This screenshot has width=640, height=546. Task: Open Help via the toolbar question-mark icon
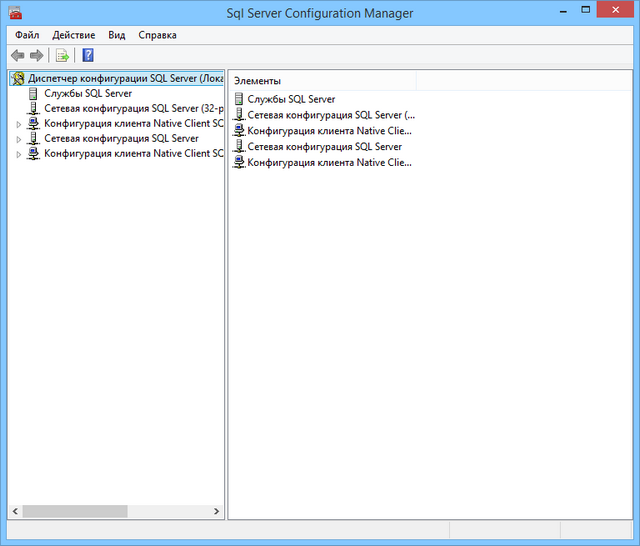(88, 56)
